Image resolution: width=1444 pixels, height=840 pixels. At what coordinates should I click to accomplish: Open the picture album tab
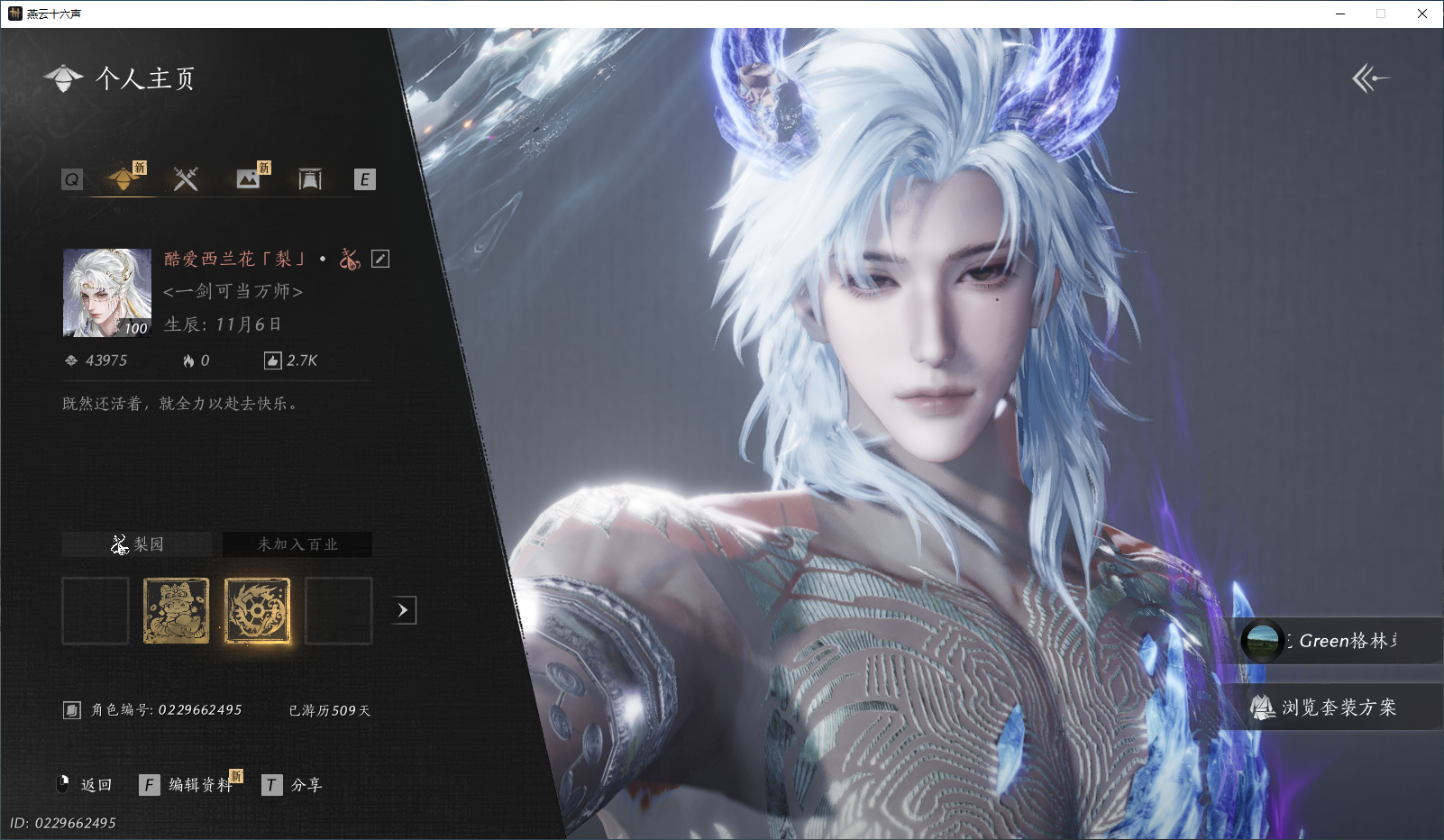pos(248,178)
